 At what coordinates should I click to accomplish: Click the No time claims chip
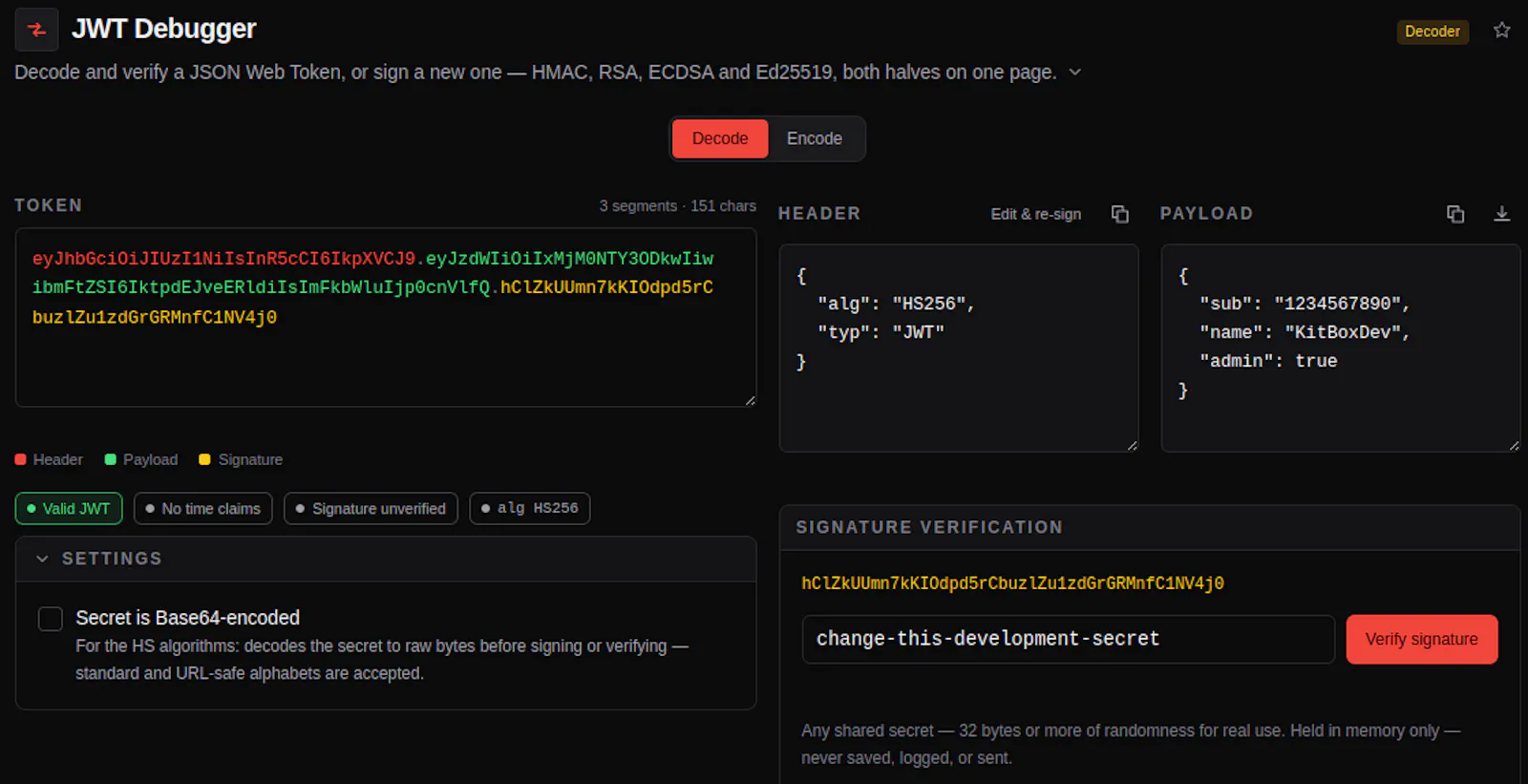coord(203,508)
